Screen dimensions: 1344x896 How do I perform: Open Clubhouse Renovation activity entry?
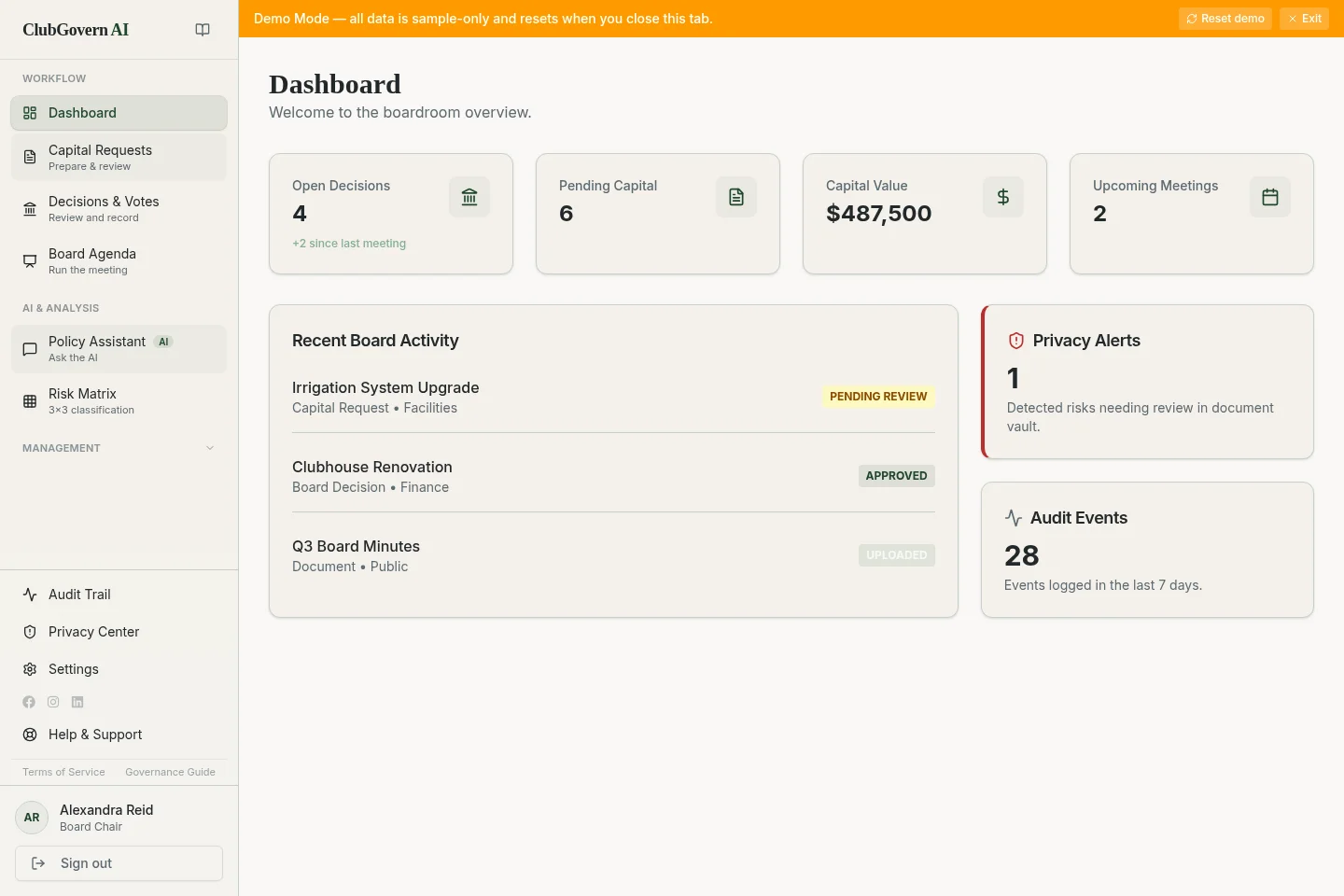click(x=613, y=476)
